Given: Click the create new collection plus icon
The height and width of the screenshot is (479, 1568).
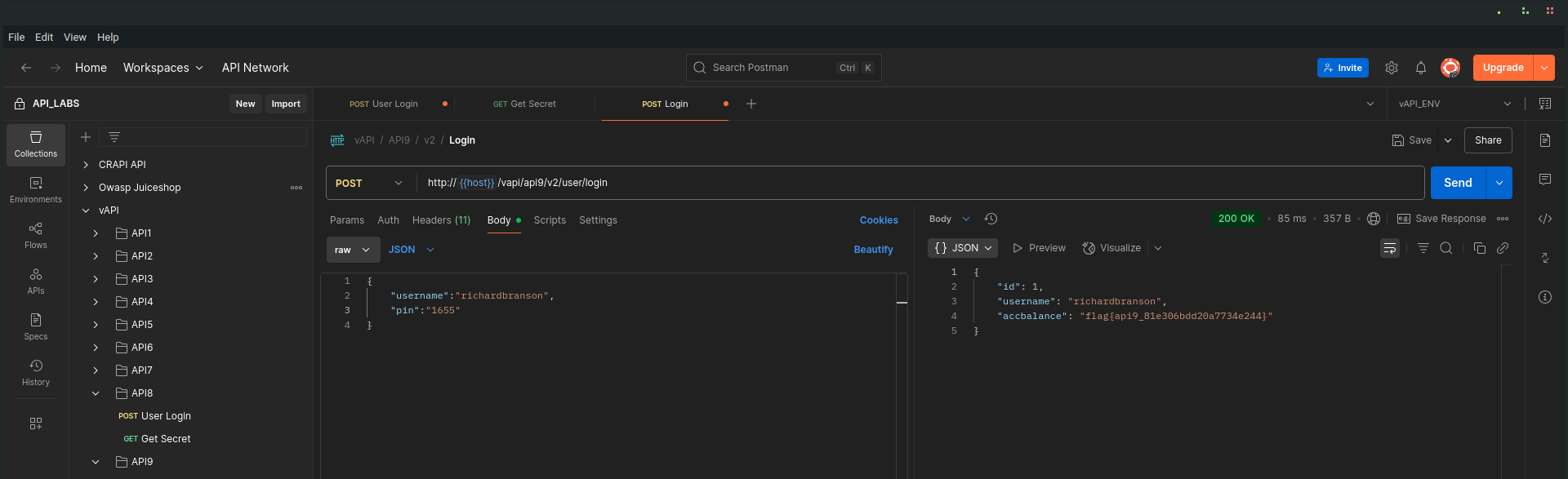Looking at the screenshot, I should tap(86, 137).
